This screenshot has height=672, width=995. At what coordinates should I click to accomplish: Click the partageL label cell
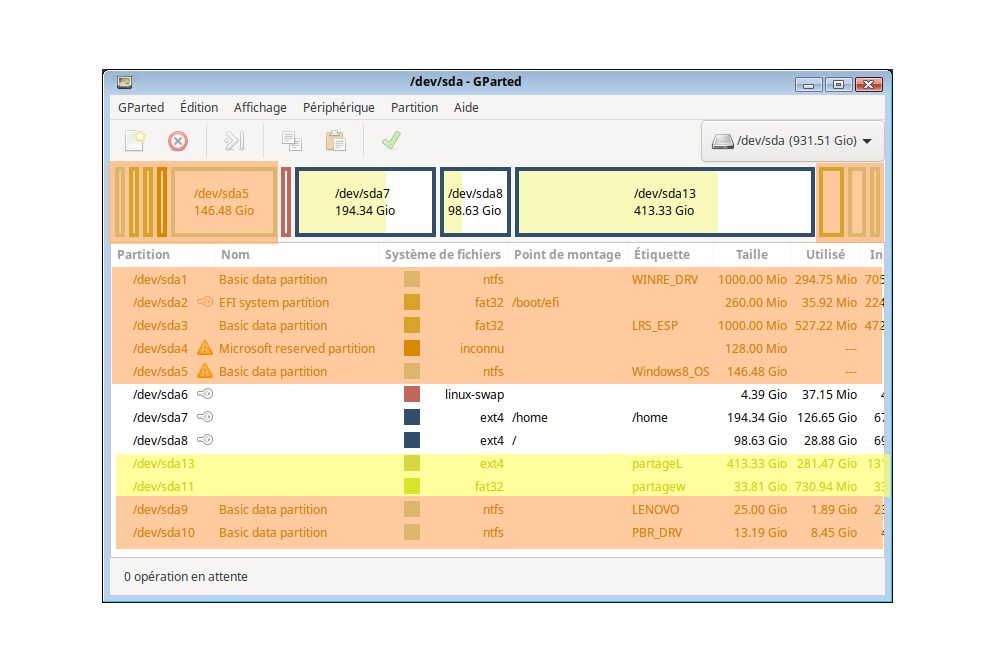point(657,463)
